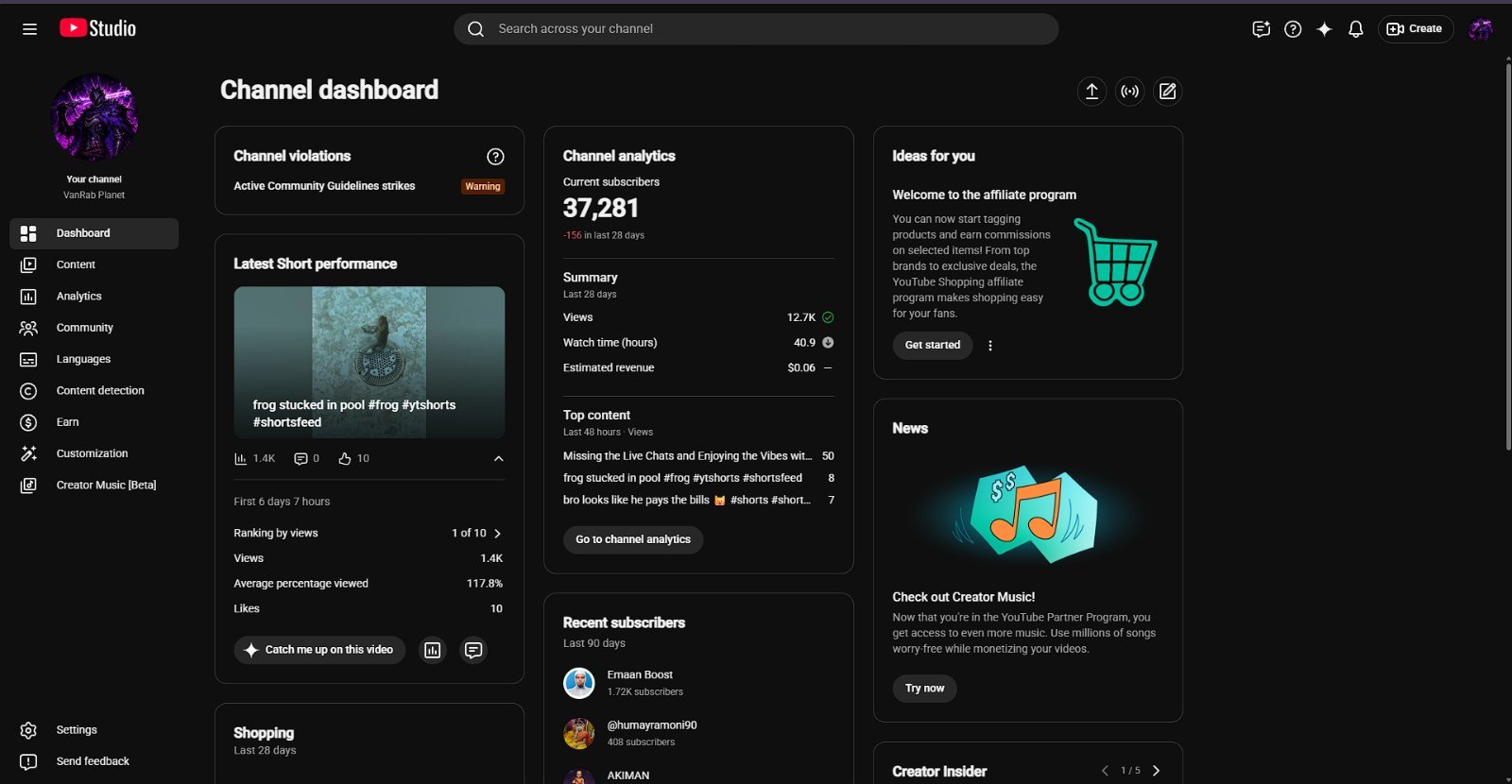Open the video comments icon under the Short stats
Screen dimensions: 1512x784
[x=473, y=650]
